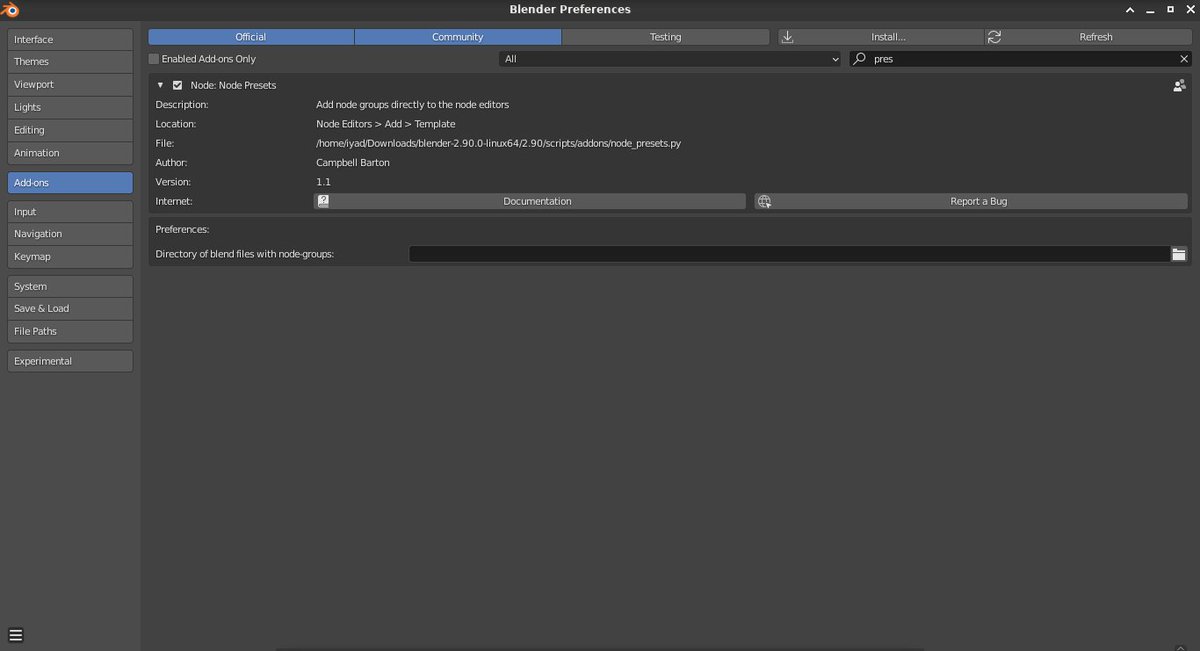Click the globe icon on Report a Bug
Viewport: 1200px width, 651px height.
(764, 201)
